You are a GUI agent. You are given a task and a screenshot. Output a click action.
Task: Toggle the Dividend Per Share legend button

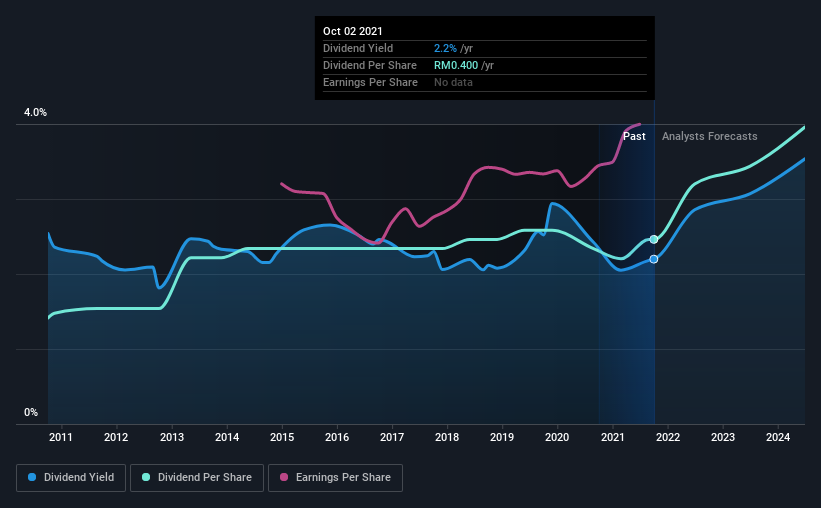point(197,478)
